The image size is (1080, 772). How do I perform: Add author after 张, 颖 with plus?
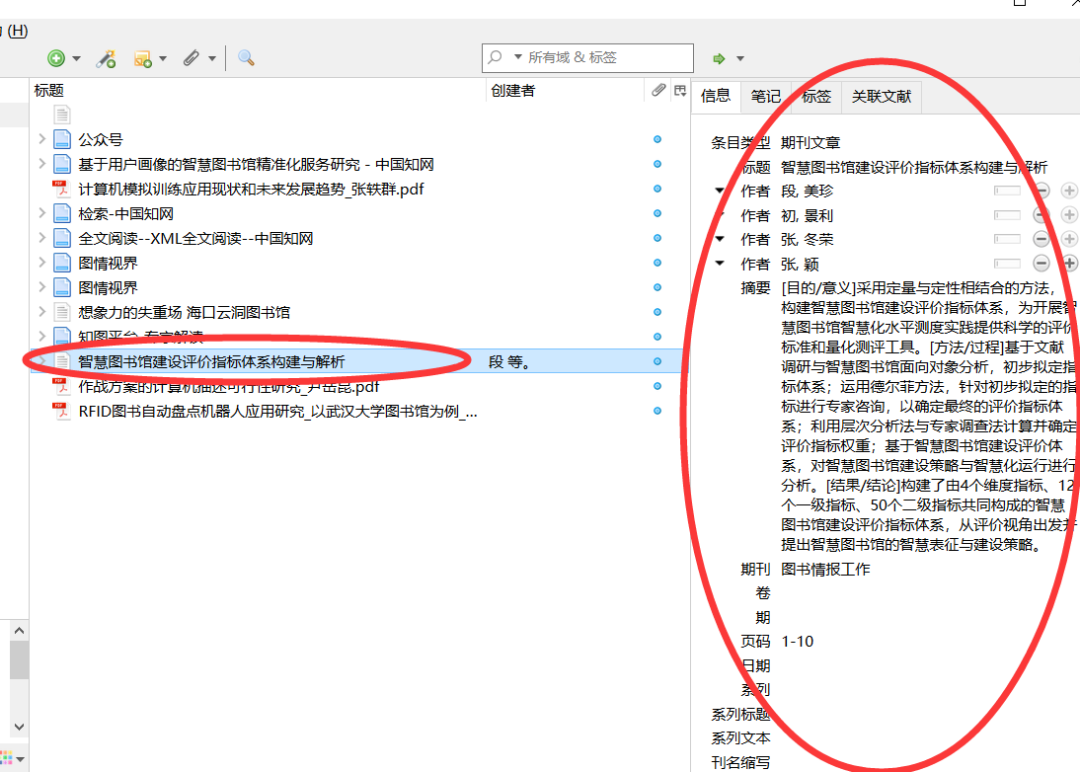(1069, 263)
